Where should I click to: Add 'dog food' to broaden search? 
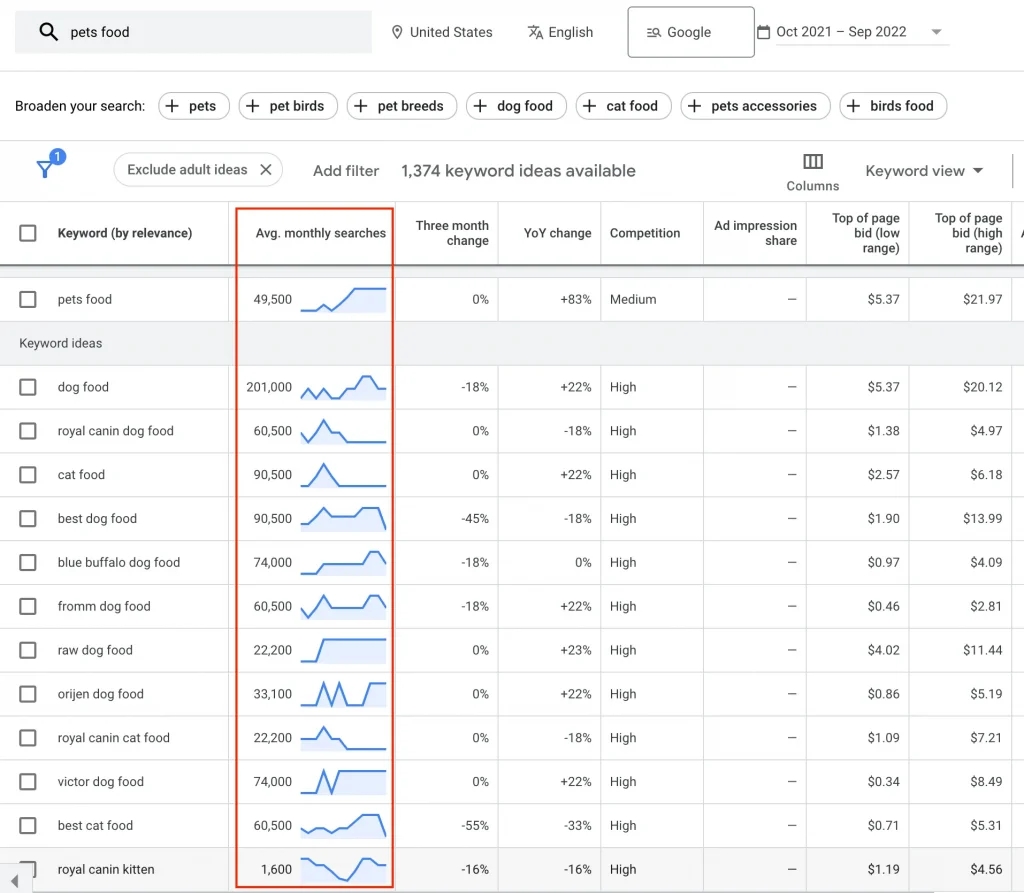(516, 106)
